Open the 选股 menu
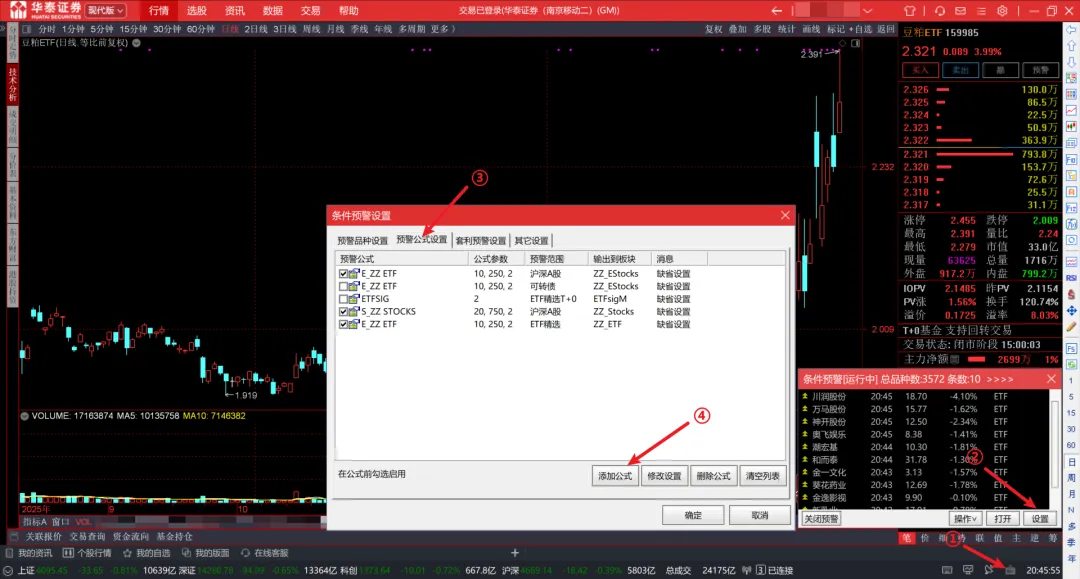Image resolution: width=1080 pixels, height=579 pixels. pos(196,10)
